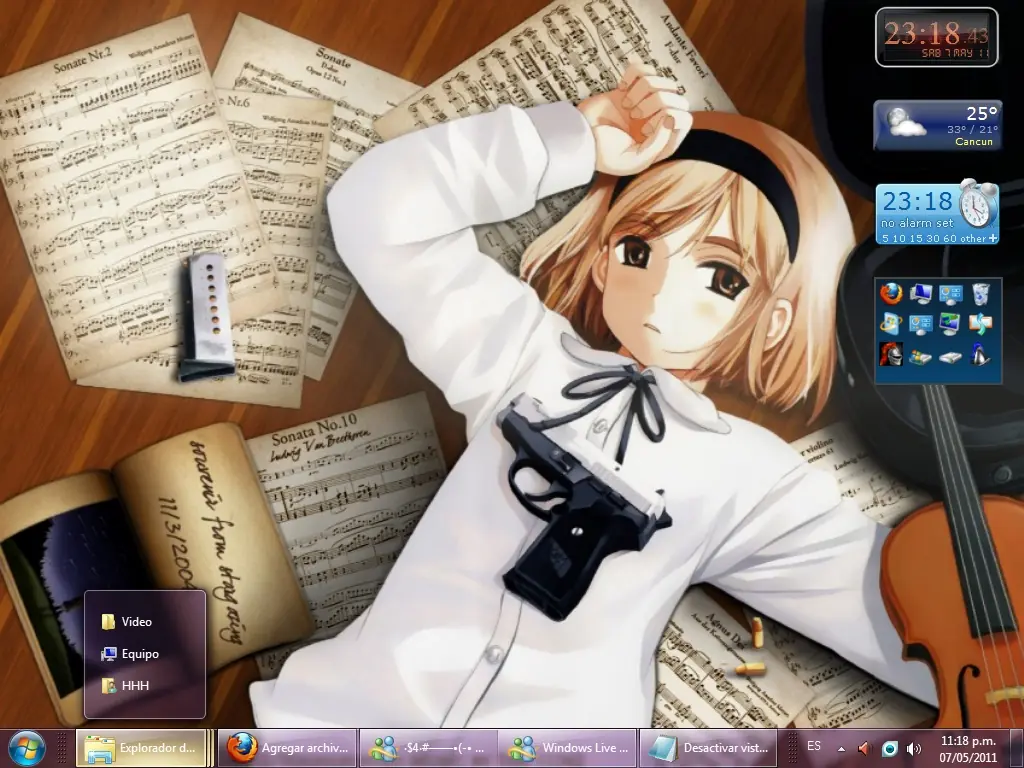Screen dimensions: 1024x768
Task: Set a 10 minute alarm in the gadget
Action: coord(899,238)
